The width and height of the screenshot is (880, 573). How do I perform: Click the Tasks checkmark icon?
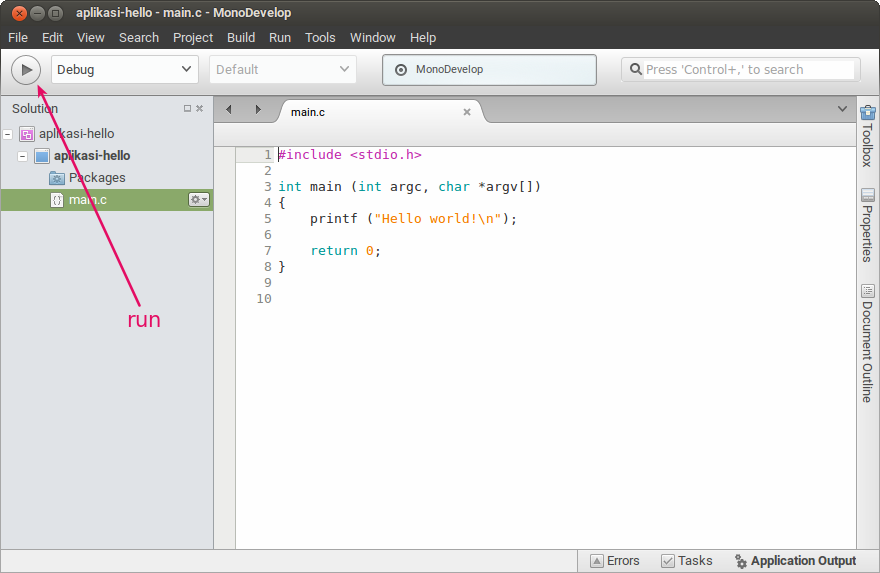click(x=668, y=561)
